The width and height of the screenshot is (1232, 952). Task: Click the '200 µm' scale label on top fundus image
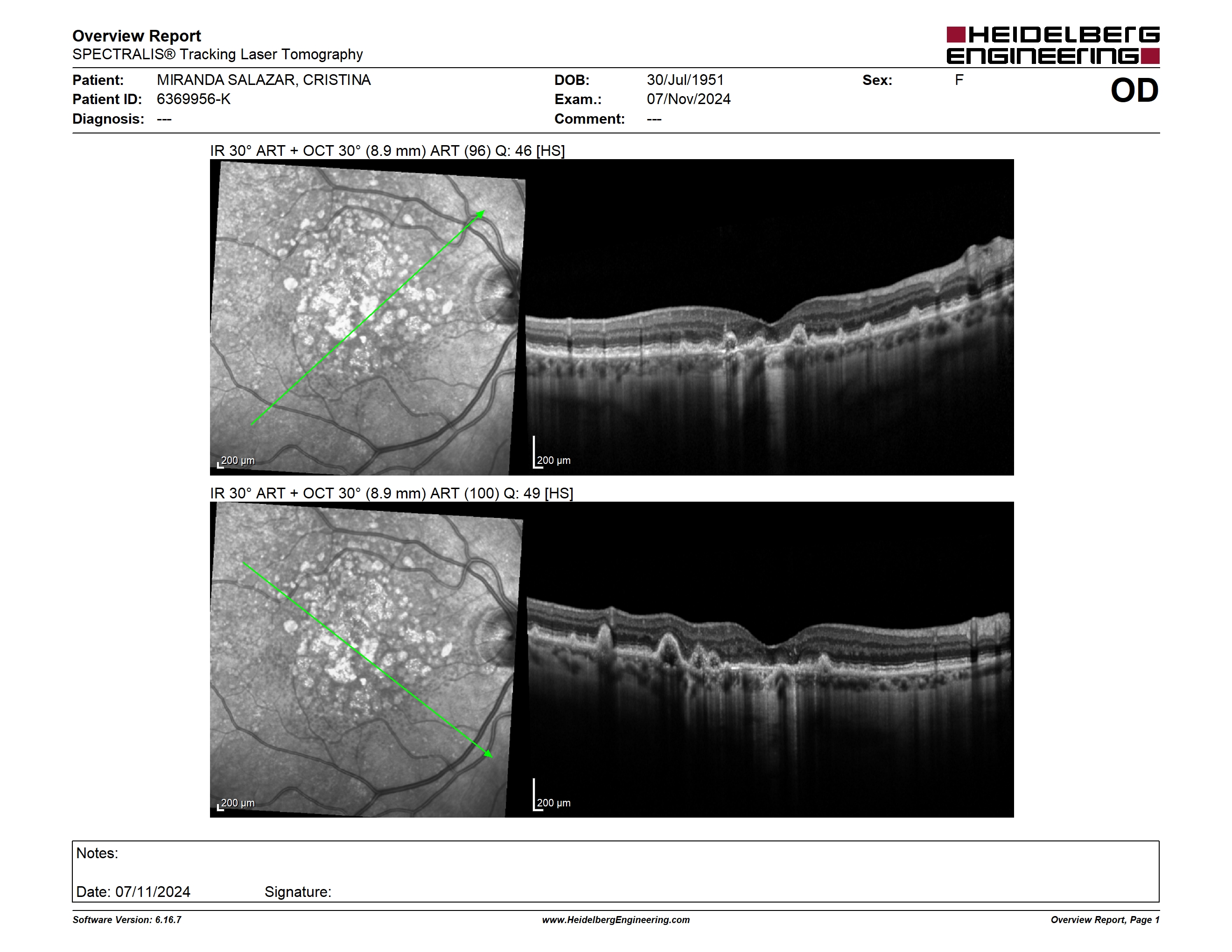238,461
